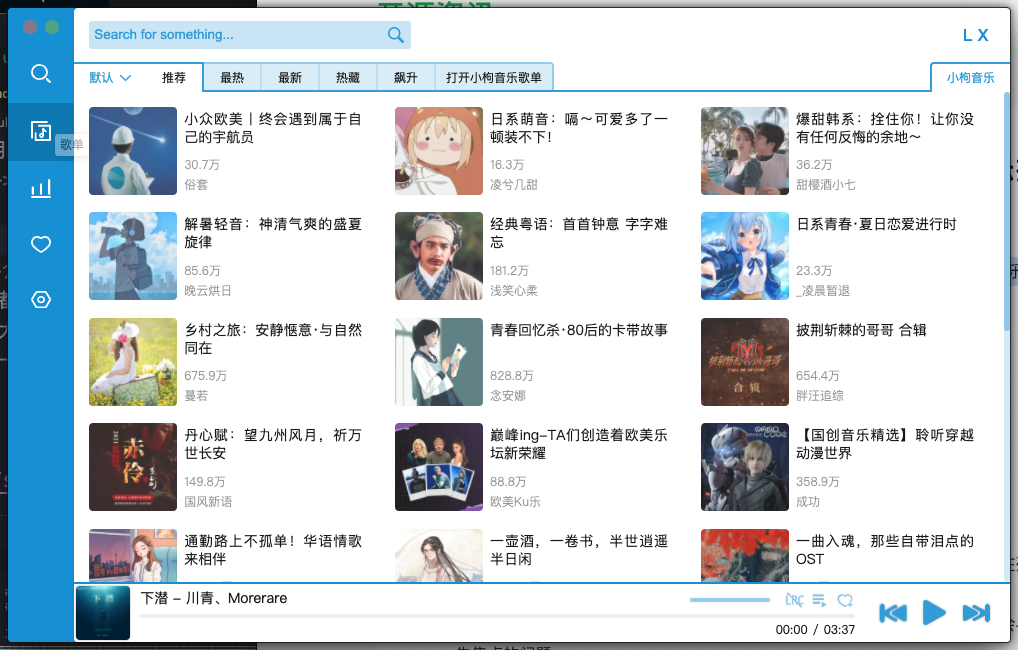Open the song list (歌单) sidebar icon
Viewport: 1018px width, 650px height.
coord(41,132)
